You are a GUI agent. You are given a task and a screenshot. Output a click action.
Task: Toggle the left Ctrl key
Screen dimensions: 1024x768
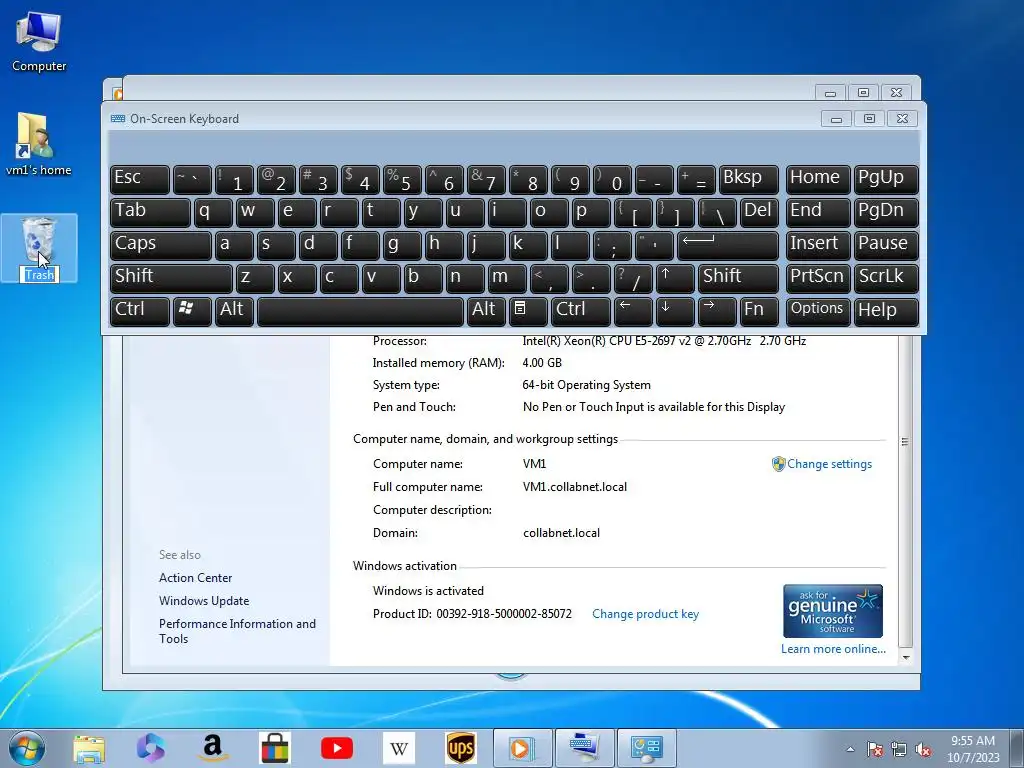tap(140, 311)
